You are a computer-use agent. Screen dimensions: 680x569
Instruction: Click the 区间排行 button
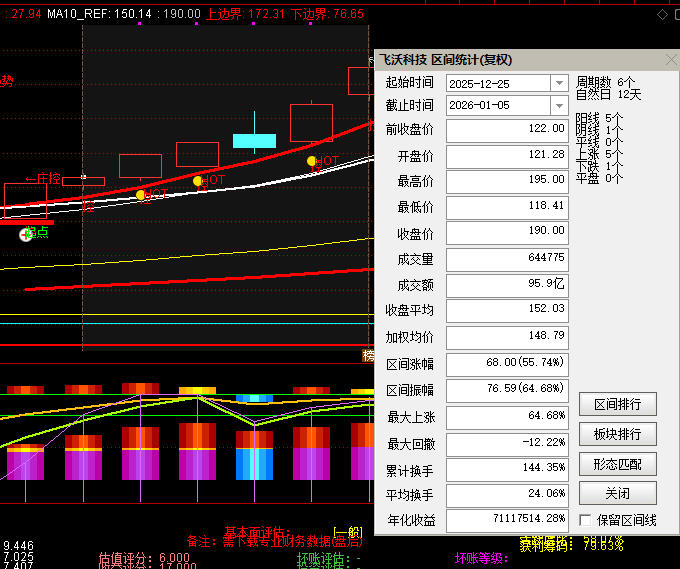tap(617, 404)
